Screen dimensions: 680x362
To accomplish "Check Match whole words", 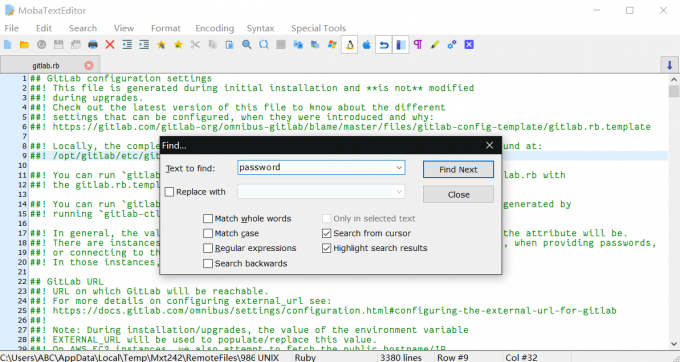I will 208,219.
